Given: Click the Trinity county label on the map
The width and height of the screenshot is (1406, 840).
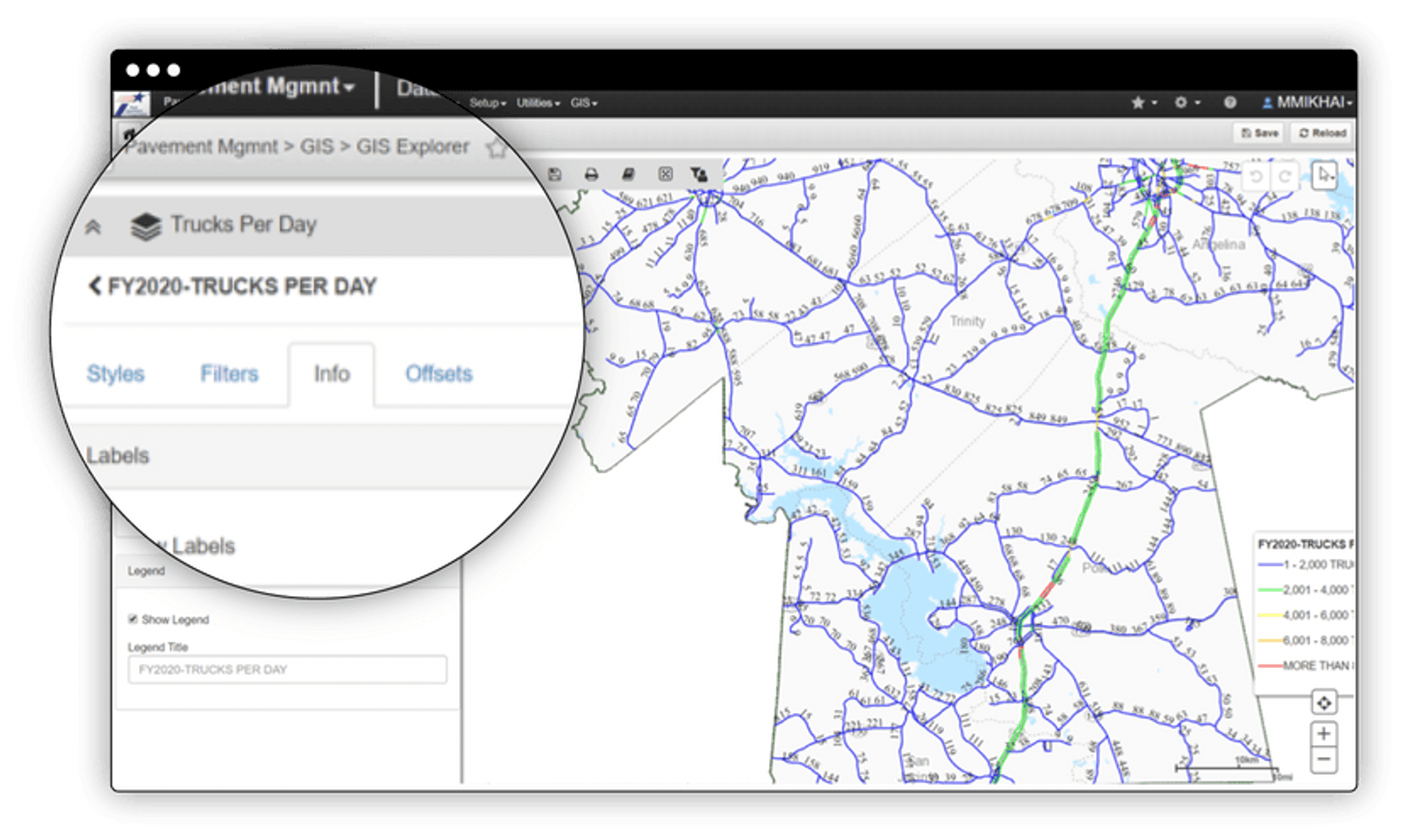Looking at the screenshot, I should click(967, 321).
